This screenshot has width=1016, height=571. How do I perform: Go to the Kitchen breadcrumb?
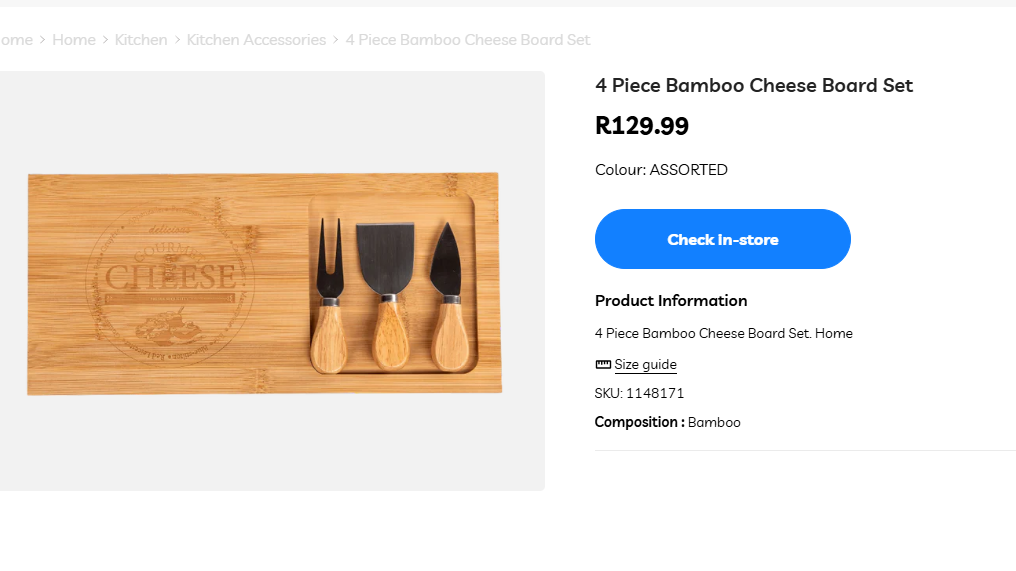[141, 40]
